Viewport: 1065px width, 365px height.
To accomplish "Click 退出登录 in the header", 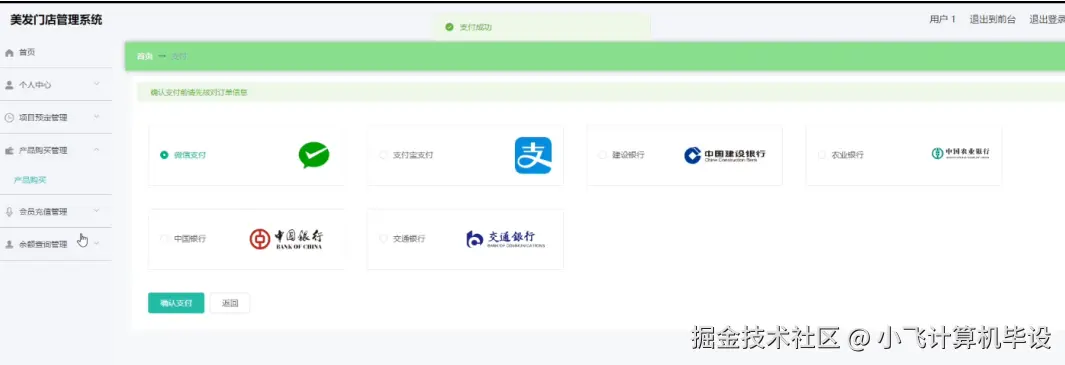I will coord(1047,20).
